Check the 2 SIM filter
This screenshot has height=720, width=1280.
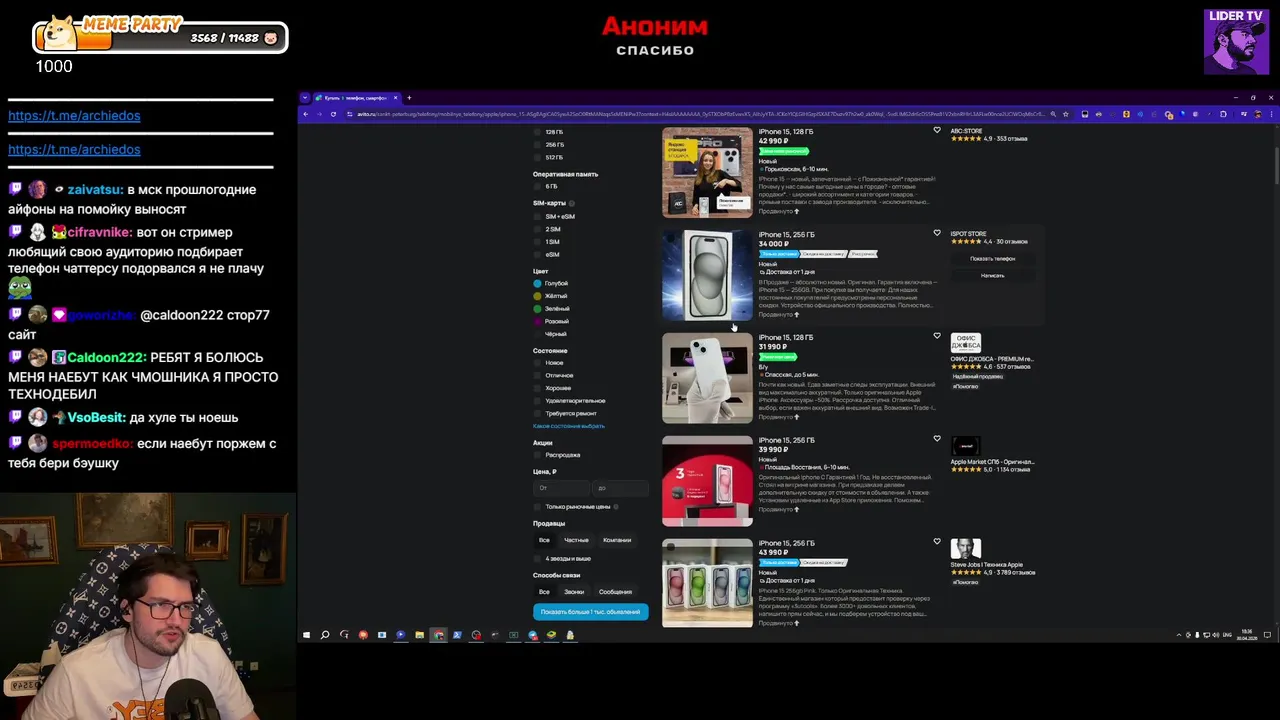(537, 229)
